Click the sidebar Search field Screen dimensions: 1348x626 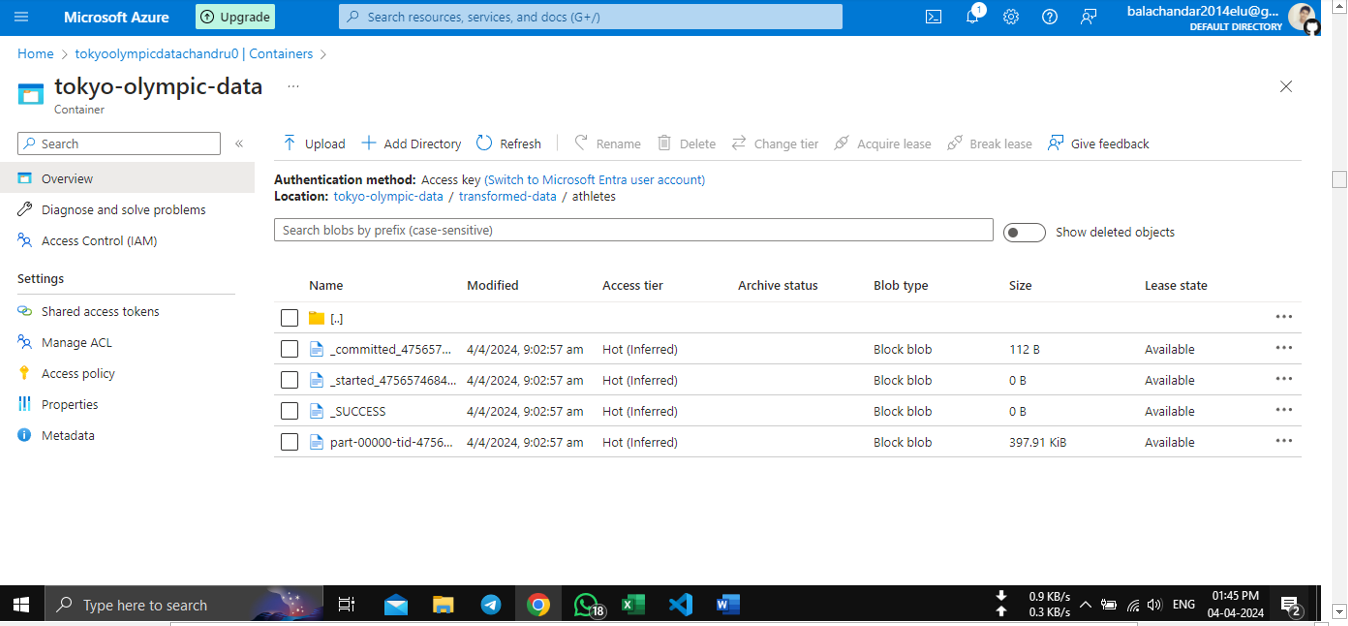pyautogui.click(x=119, y=144)
